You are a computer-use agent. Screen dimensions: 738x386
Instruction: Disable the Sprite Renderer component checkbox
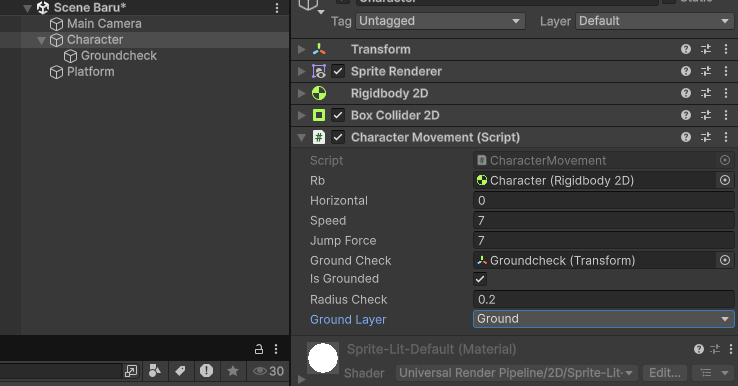click(x=338, y=71)
